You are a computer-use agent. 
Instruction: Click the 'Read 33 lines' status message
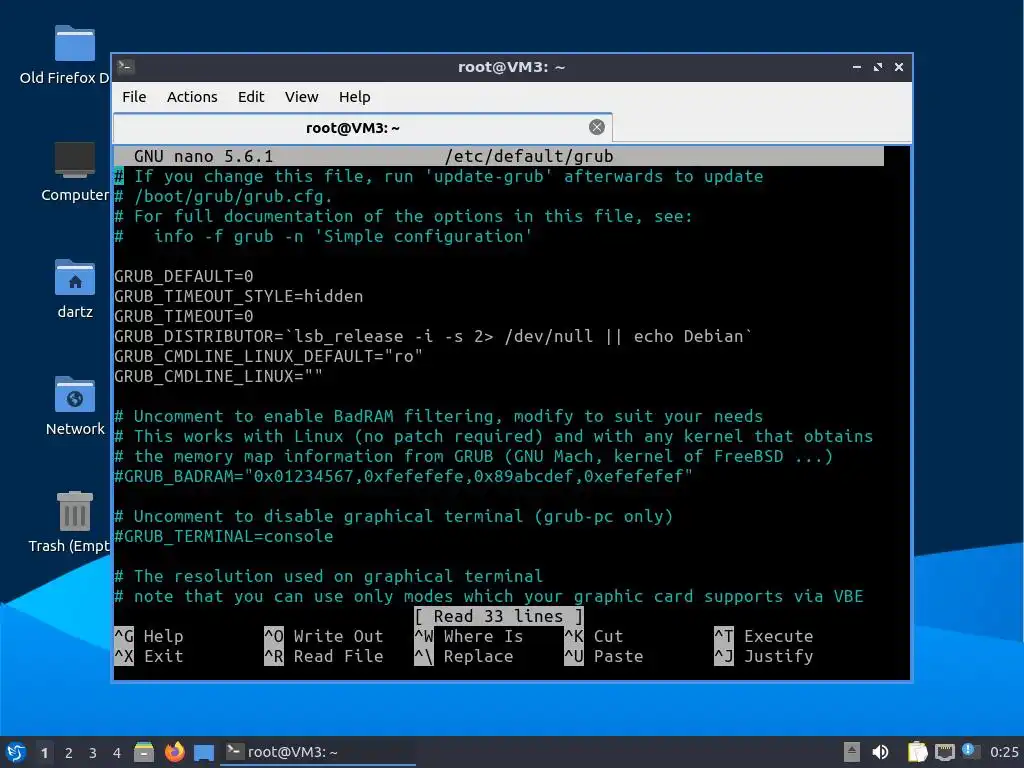point(498,616)
